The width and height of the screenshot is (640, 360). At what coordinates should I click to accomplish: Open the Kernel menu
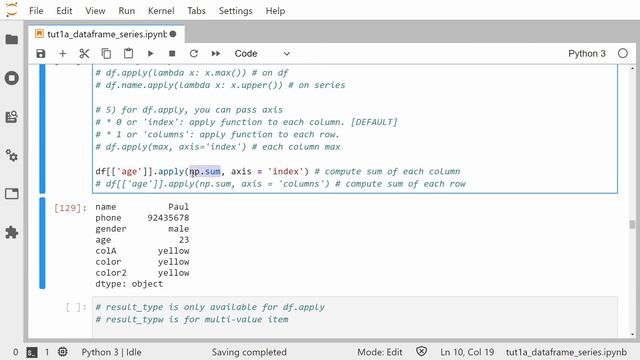[x=161, y=11]
